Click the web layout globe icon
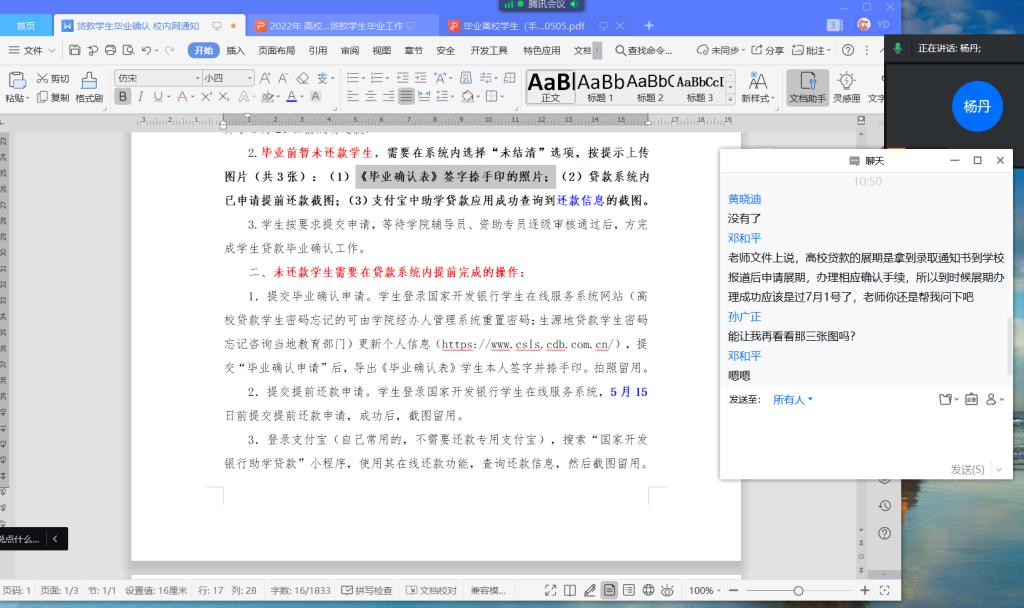Viewport: 1024px width, 608px height. tap(648, 590)
